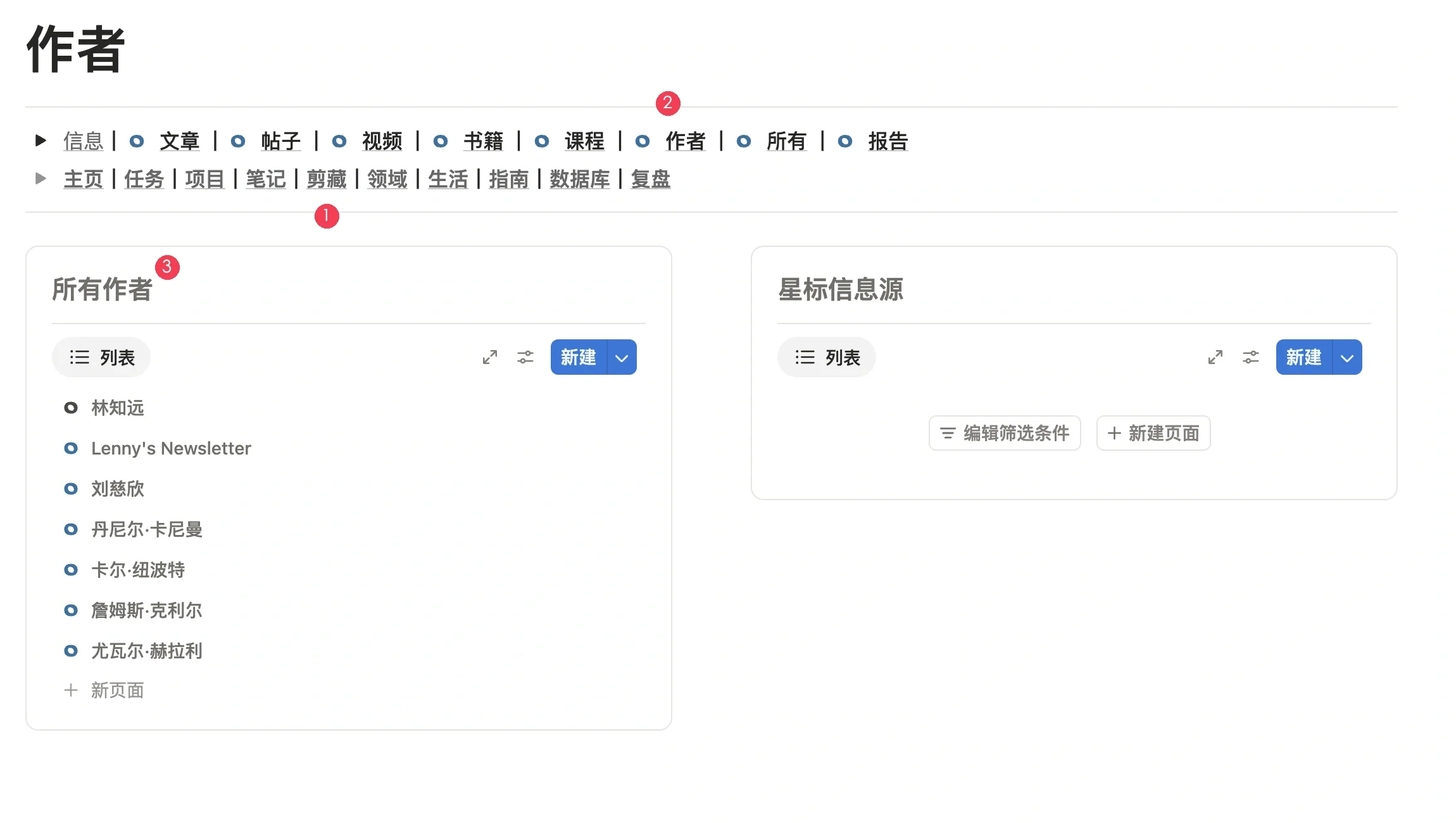The width and height of the screenshot is (1456, 823).
Task: Click the page icon next to 刘慈欣
Action: 71,489
